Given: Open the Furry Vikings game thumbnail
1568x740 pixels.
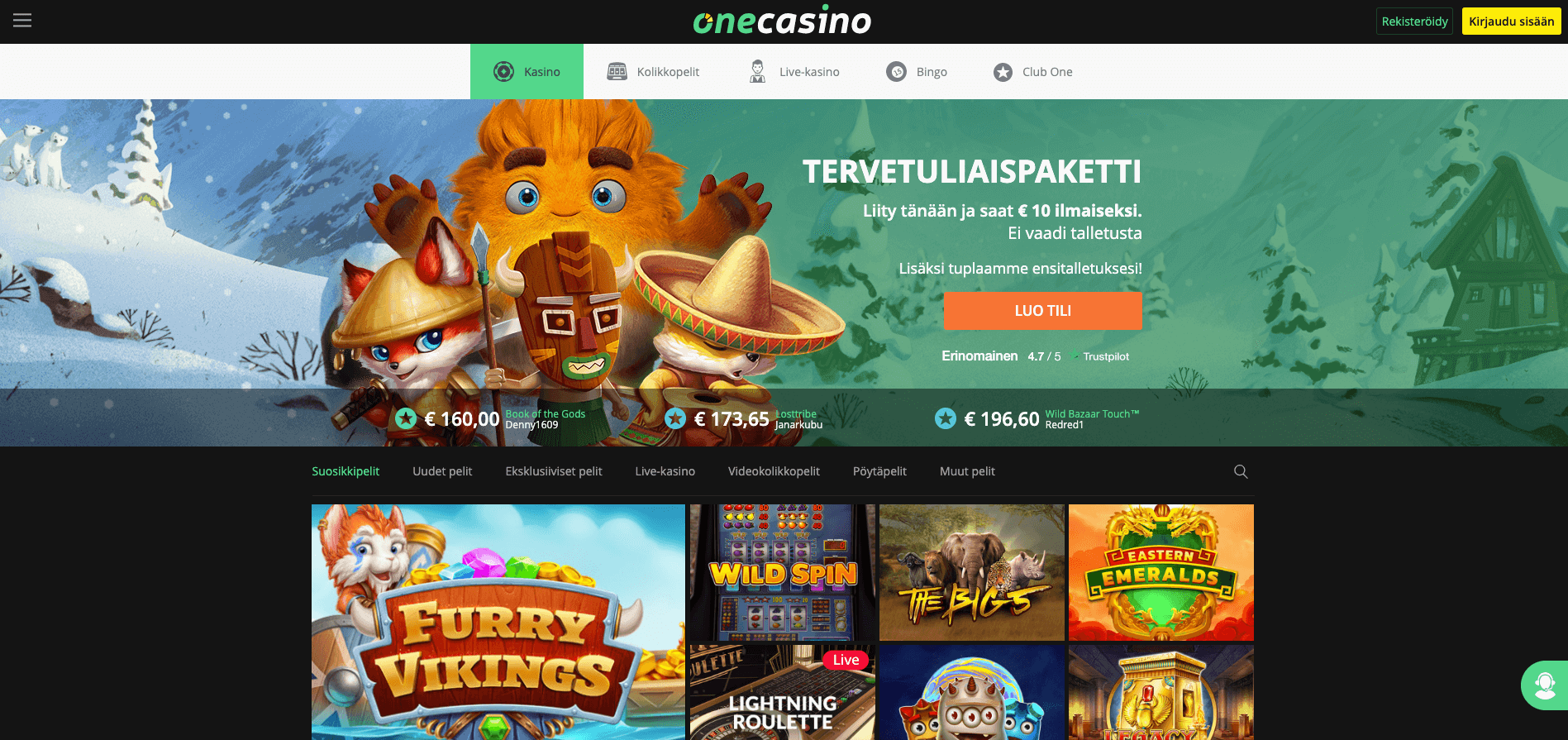Looking at the screenshot, I should click(x=498, y=622).
